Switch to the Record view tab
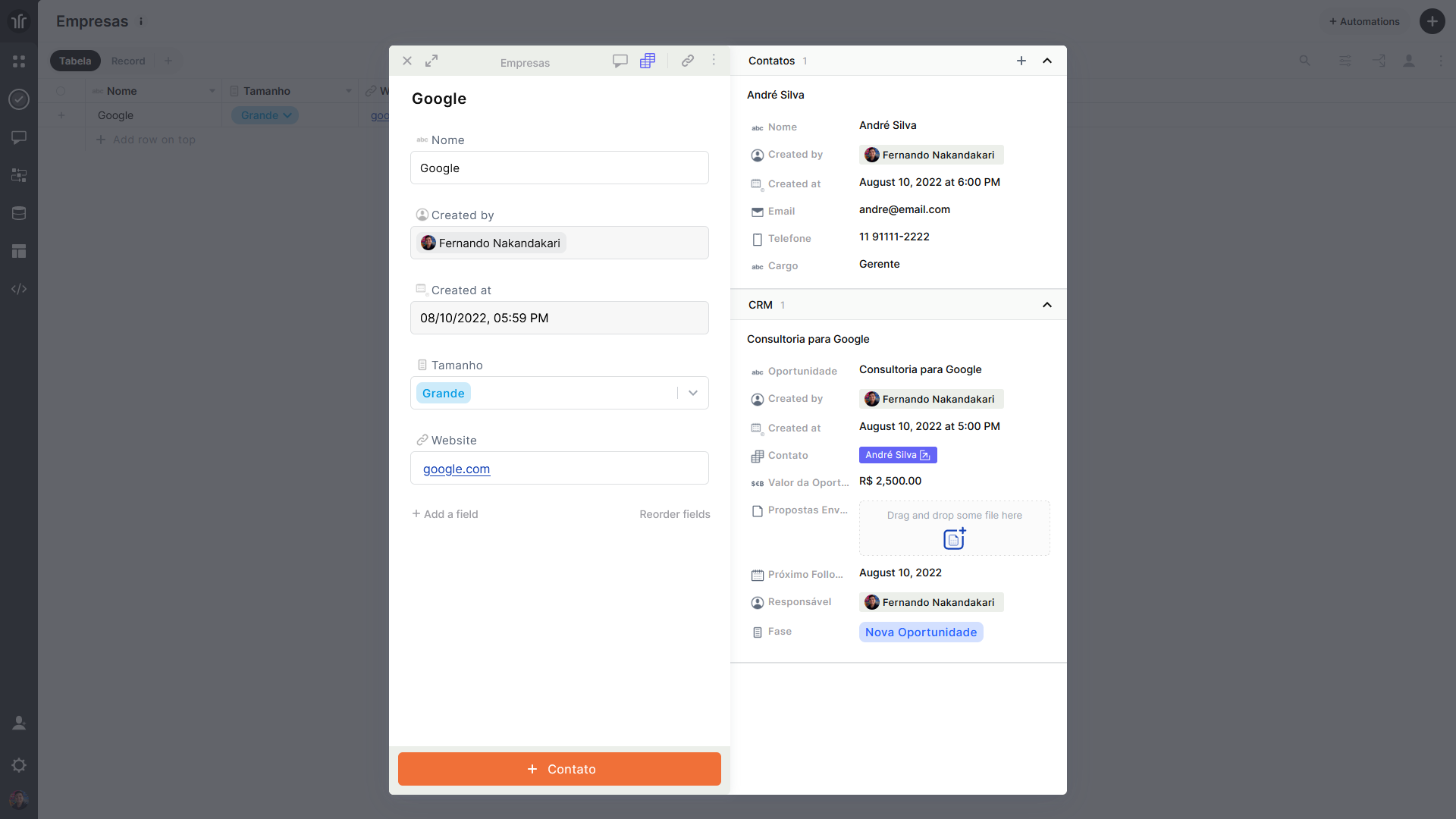1456x819 pixels. [x=127, y=61]
